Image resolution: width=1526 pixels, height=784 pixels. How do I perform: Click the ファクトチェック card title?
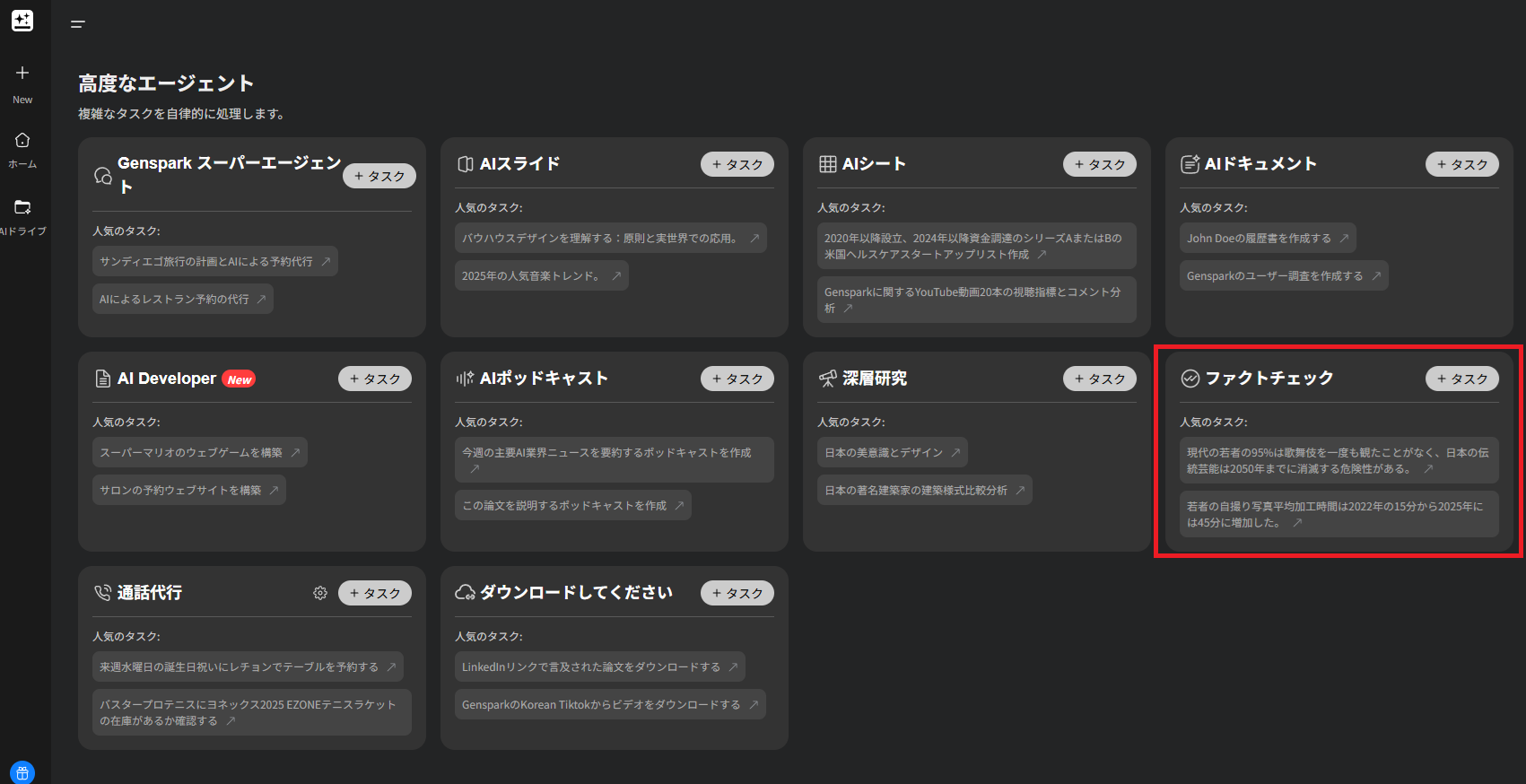pos(1269,379)
